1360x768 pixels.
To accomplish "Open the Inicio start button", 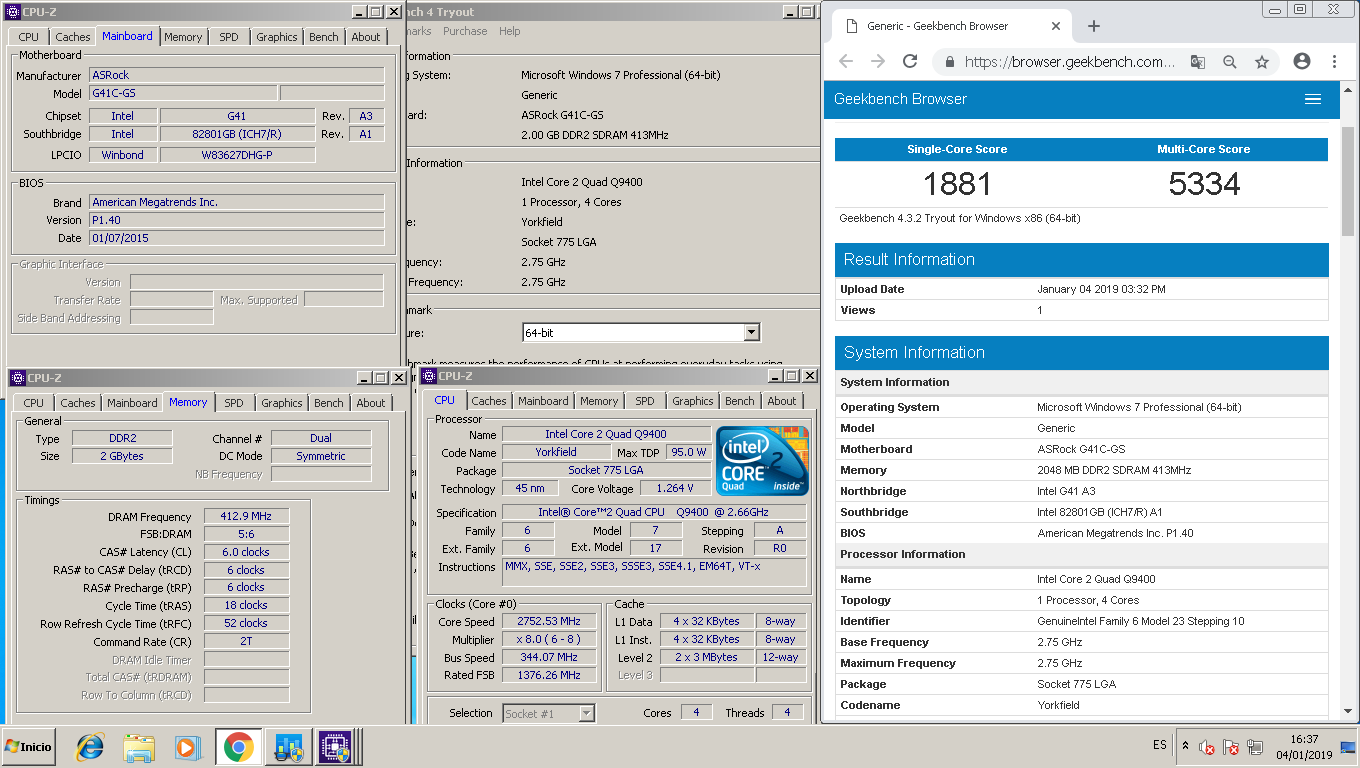I will click(x=29, y=747).
